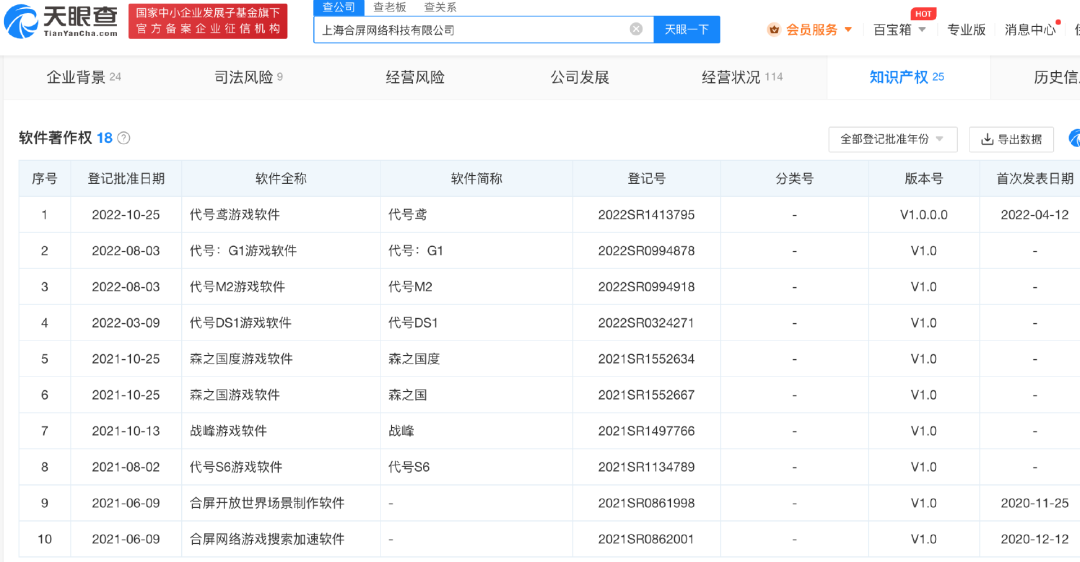Viewport: 1080px width, 562px height.
Task: Click 合屏开放世界场景制作软件 in row 9
Action: (267, 503)
